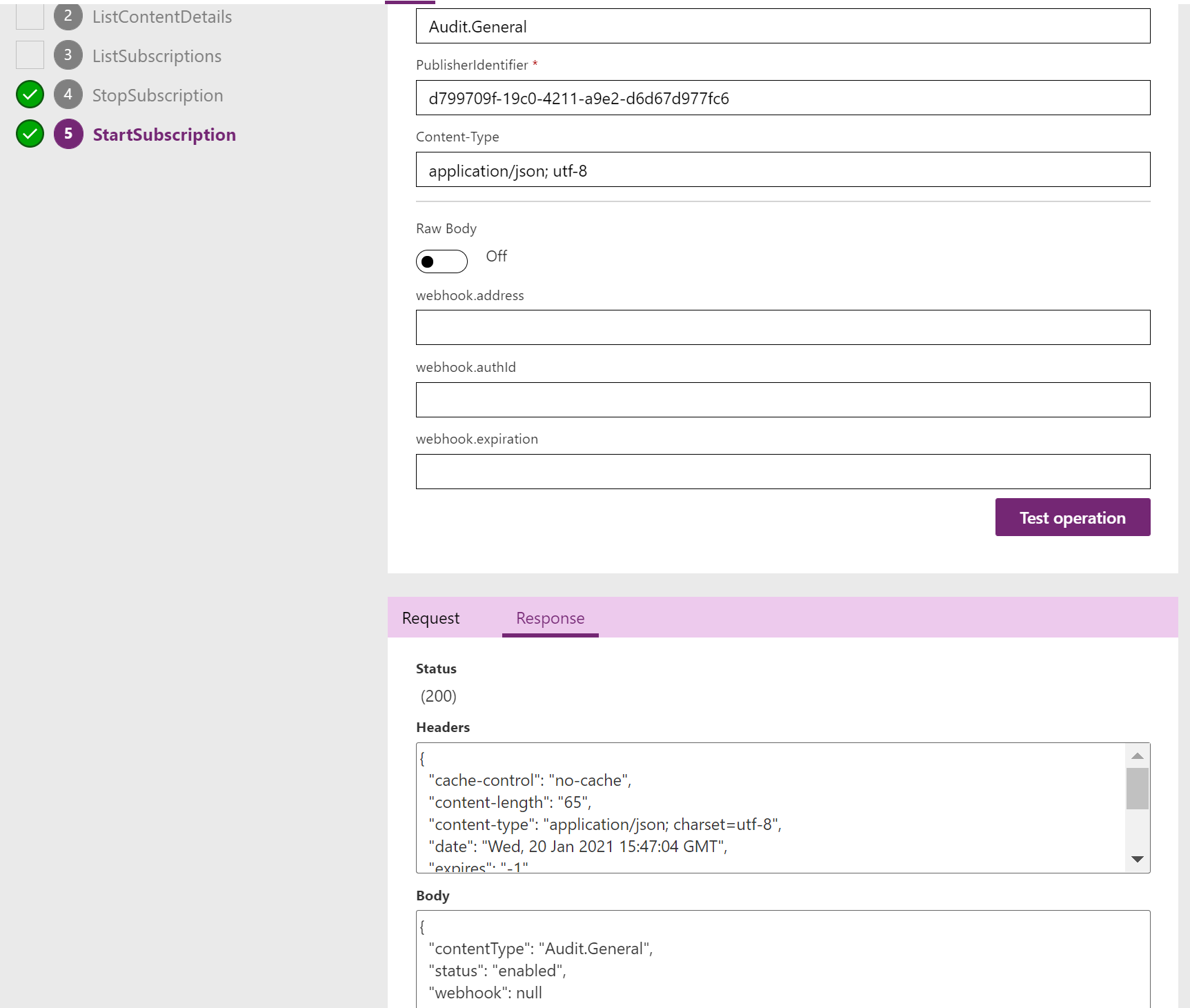
Task: Click the PublisherIdentifier input field
Action: pyautogui.click(x=782, y=98)
